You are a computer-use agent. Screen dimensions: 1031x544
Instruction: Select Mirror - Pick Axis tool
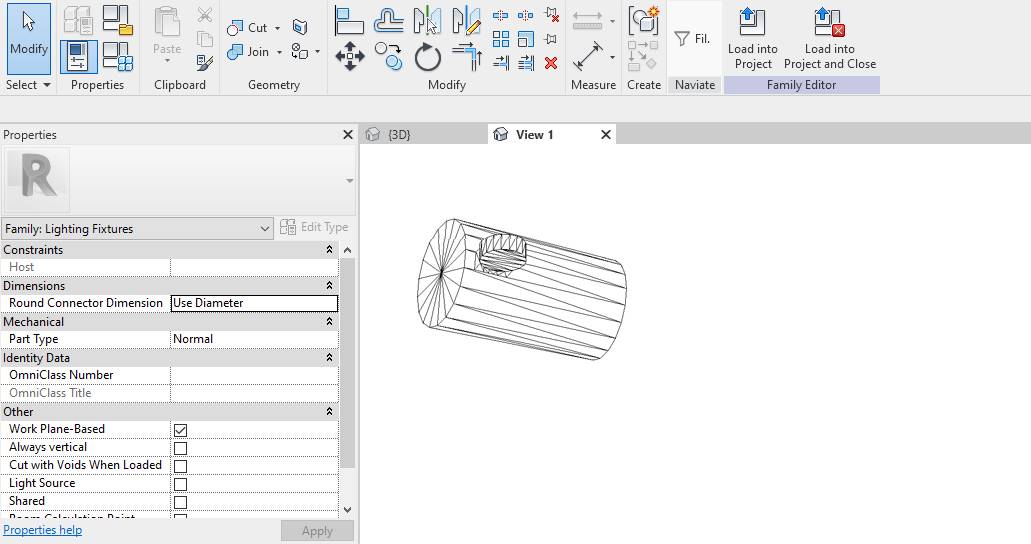click(x=427, y=20)
